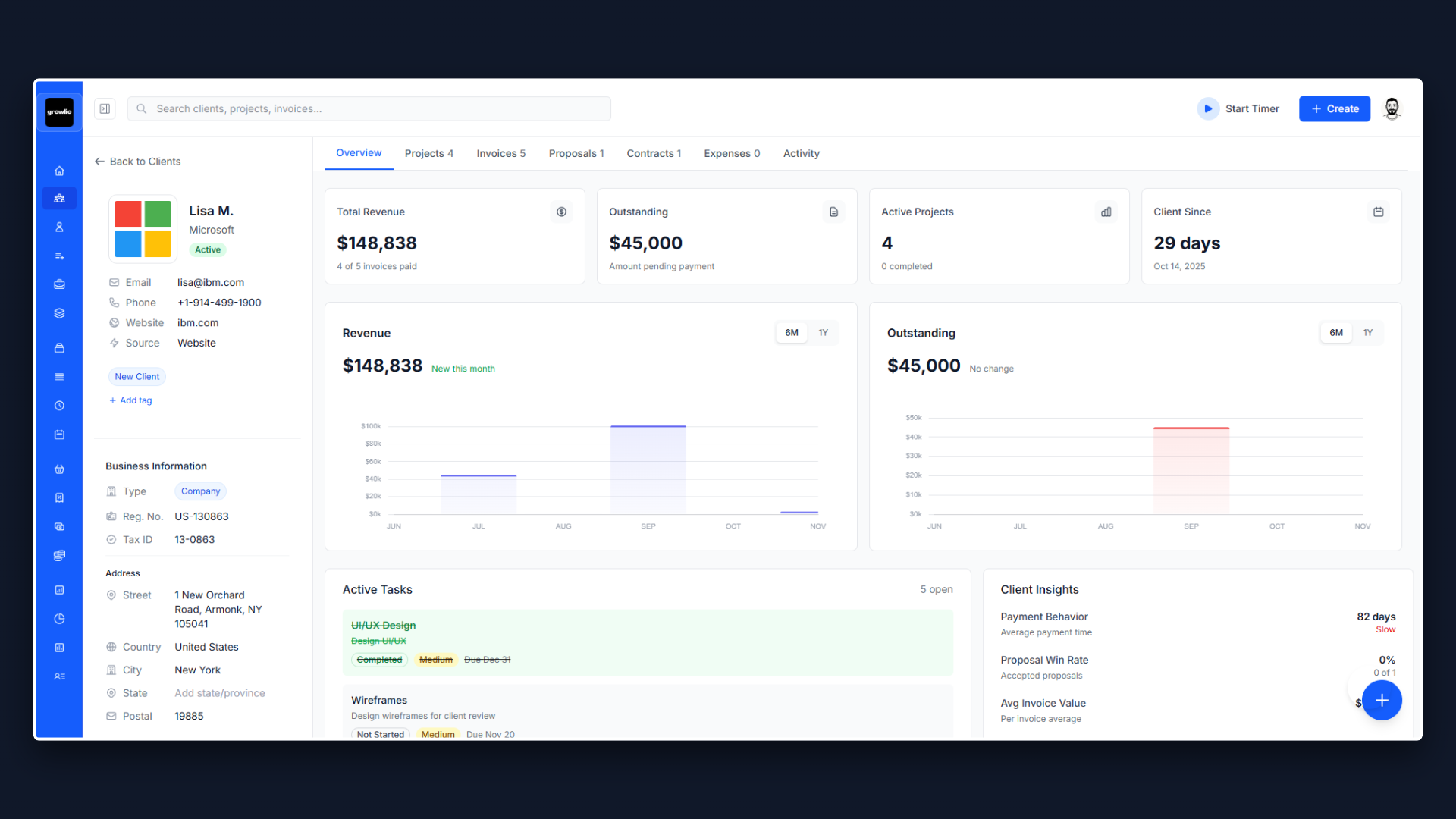Click the play icon beside Start Timer

1208,108
